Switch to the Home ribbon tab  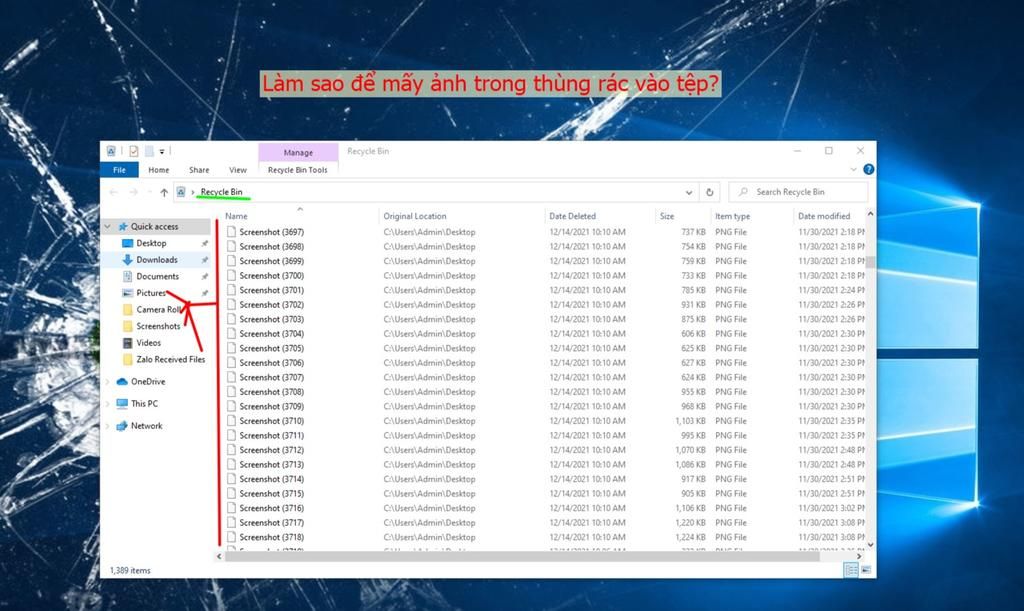pyautogui.click(x=159, y=170)
